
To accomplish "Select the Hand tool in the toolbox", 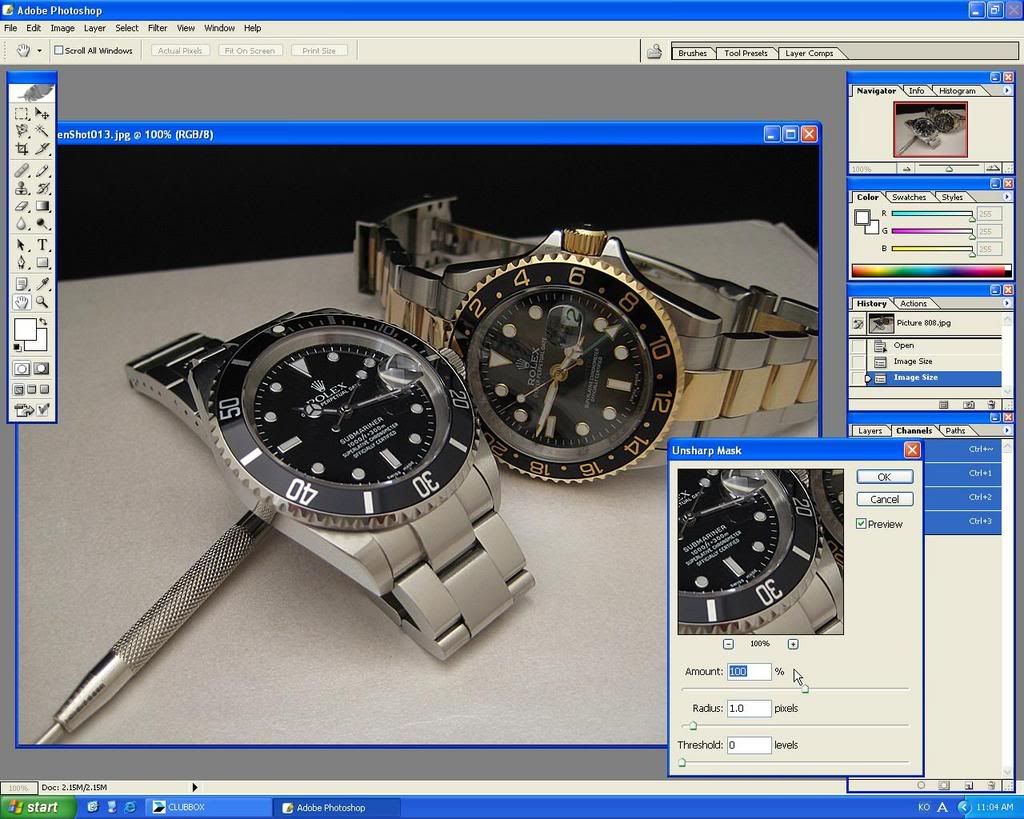I will tap(22, 302).
